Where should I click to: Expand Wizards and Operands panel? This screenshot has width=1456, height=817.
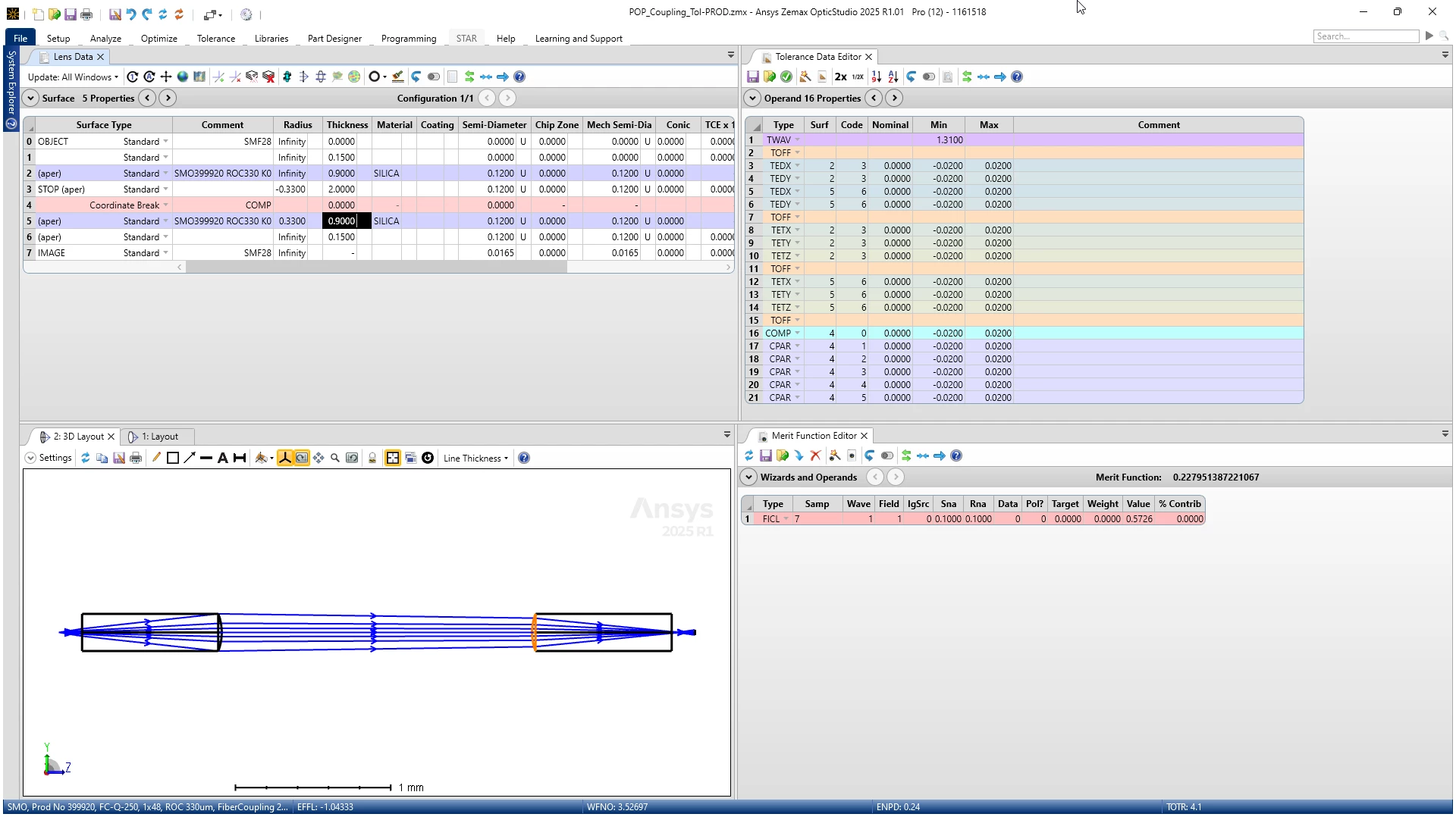pyautogui.click(x=748, y=477)
